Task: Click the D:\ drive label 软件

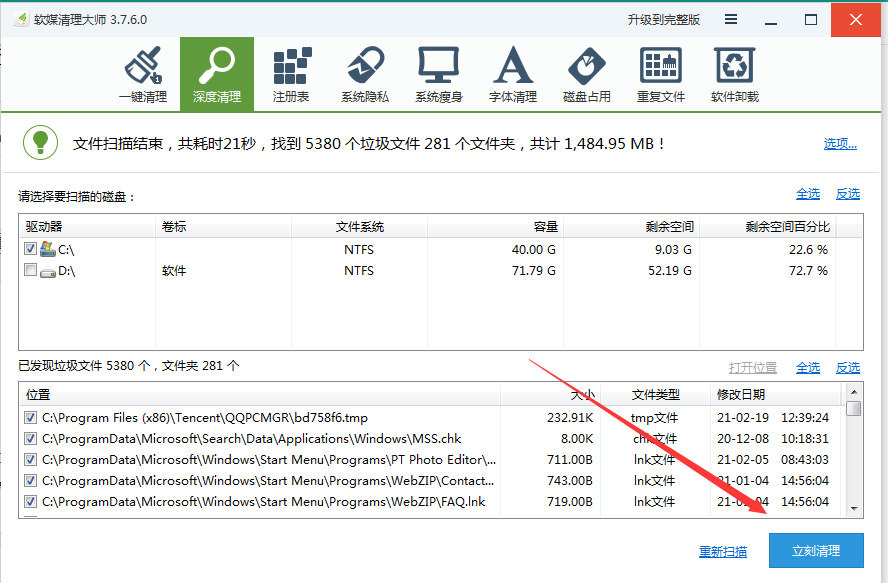Action: (174, 271)
